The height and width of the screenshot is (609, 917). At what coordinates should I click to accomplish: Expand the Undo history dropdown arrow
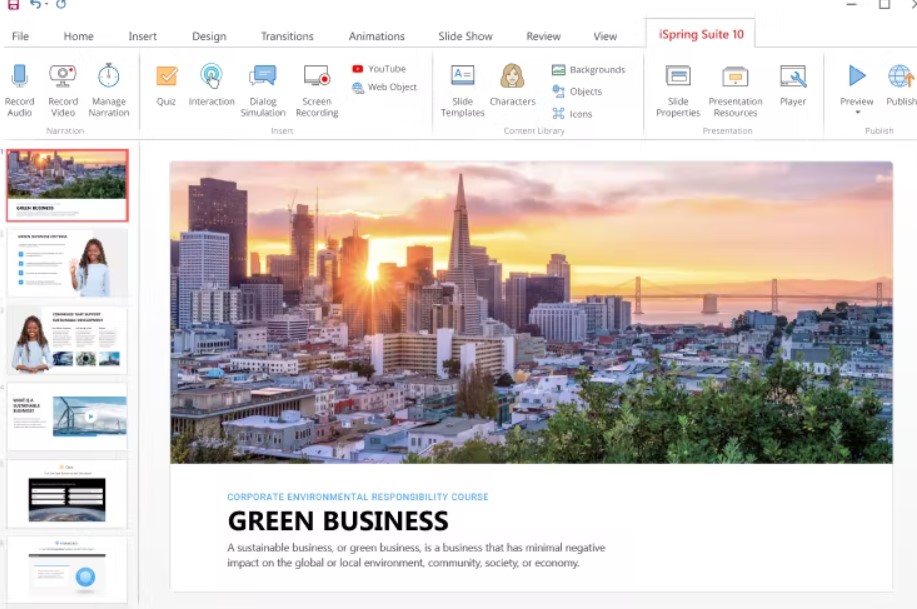[46, 5]
